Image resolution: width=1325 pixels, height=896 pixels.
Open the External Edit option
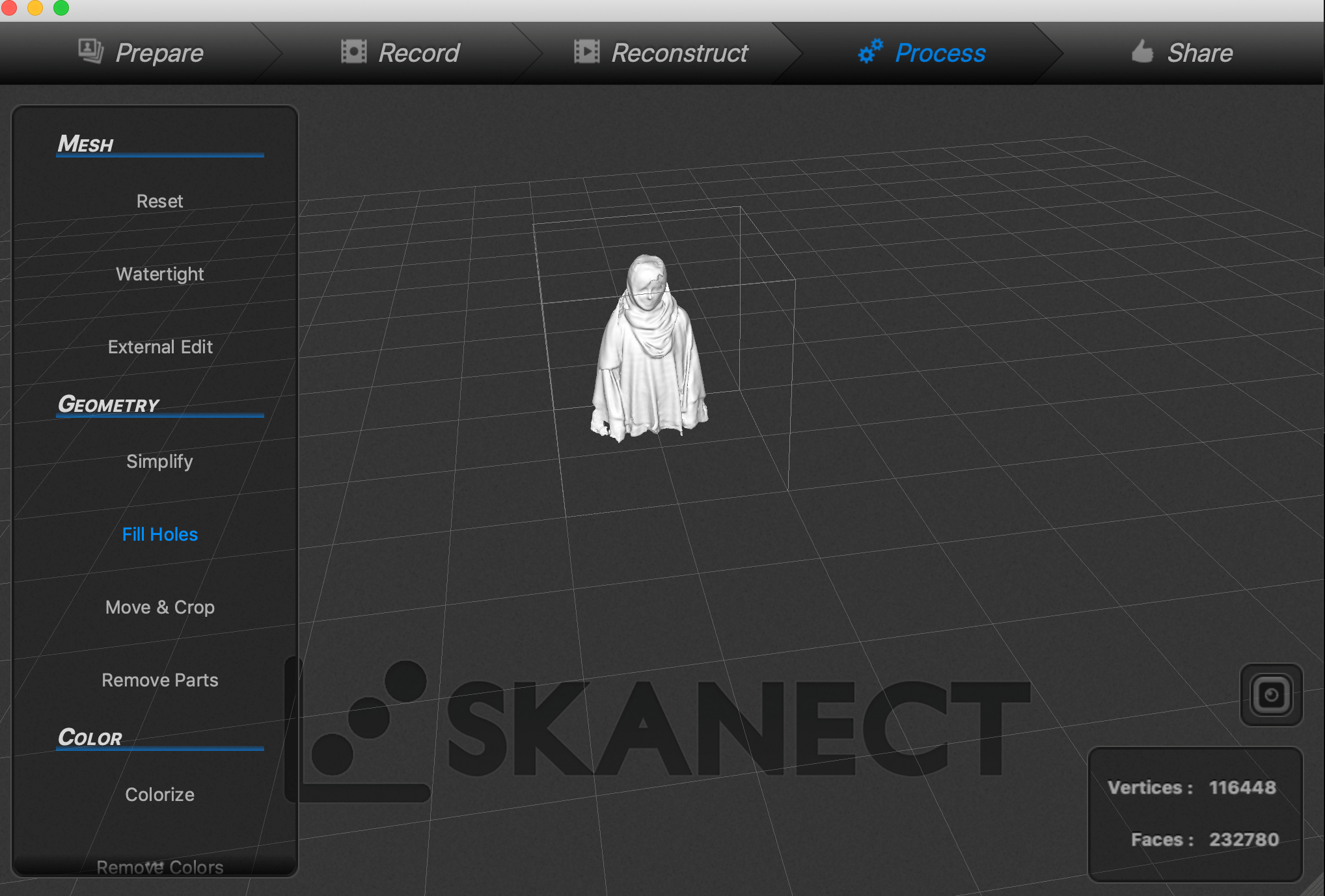tap(159, 347)
